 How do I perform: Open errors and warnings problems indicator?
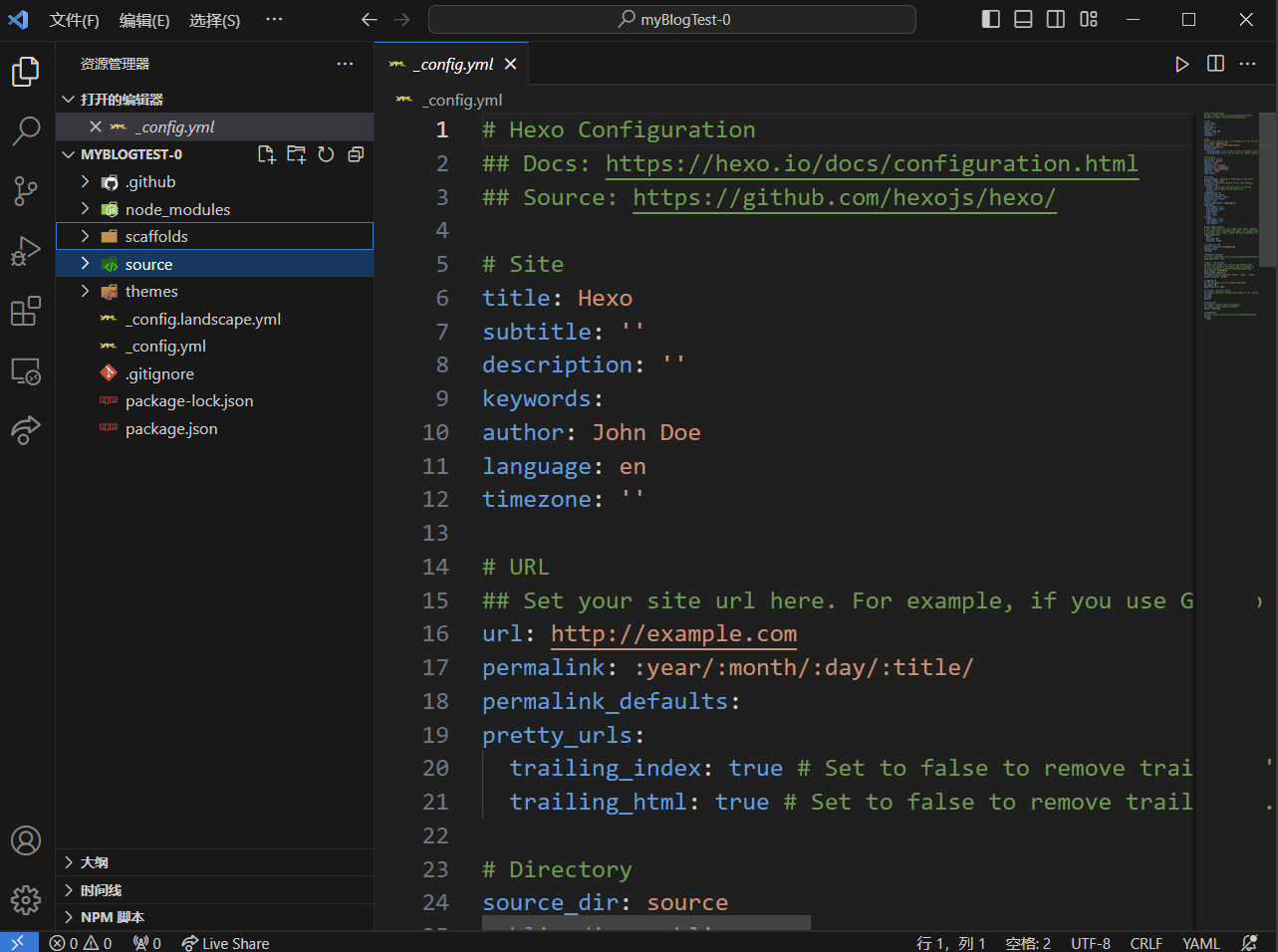[x=81, y=943]
